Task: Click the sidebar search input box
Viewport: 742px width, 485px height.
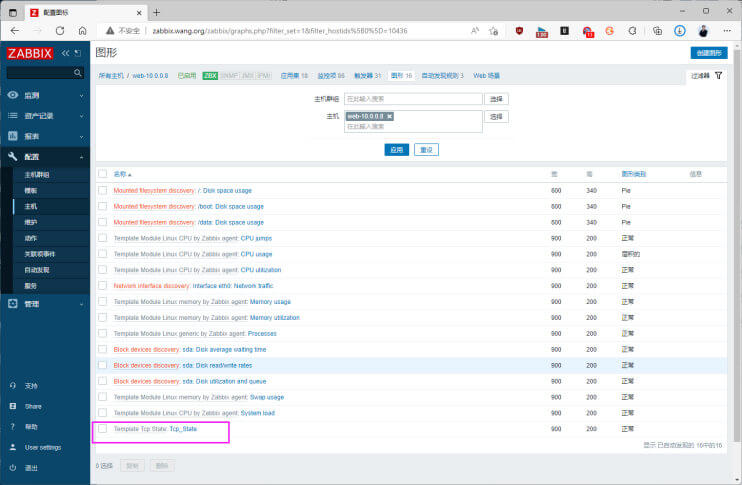Action: [x=40, y=72]
